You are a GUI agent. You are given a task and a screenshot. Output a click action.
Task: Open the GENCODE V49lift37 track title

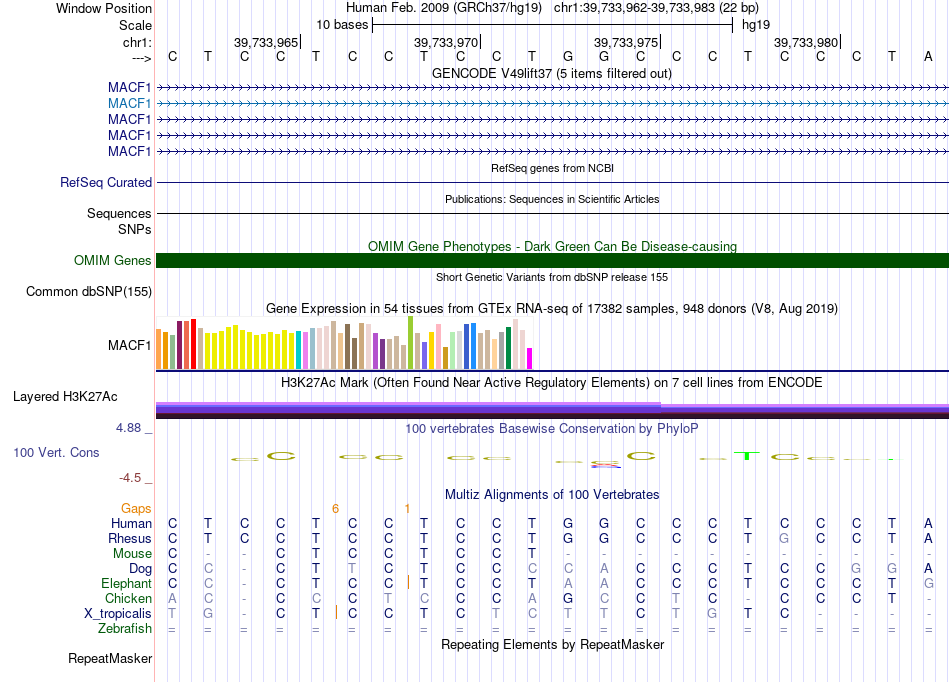tap(551, 73)
